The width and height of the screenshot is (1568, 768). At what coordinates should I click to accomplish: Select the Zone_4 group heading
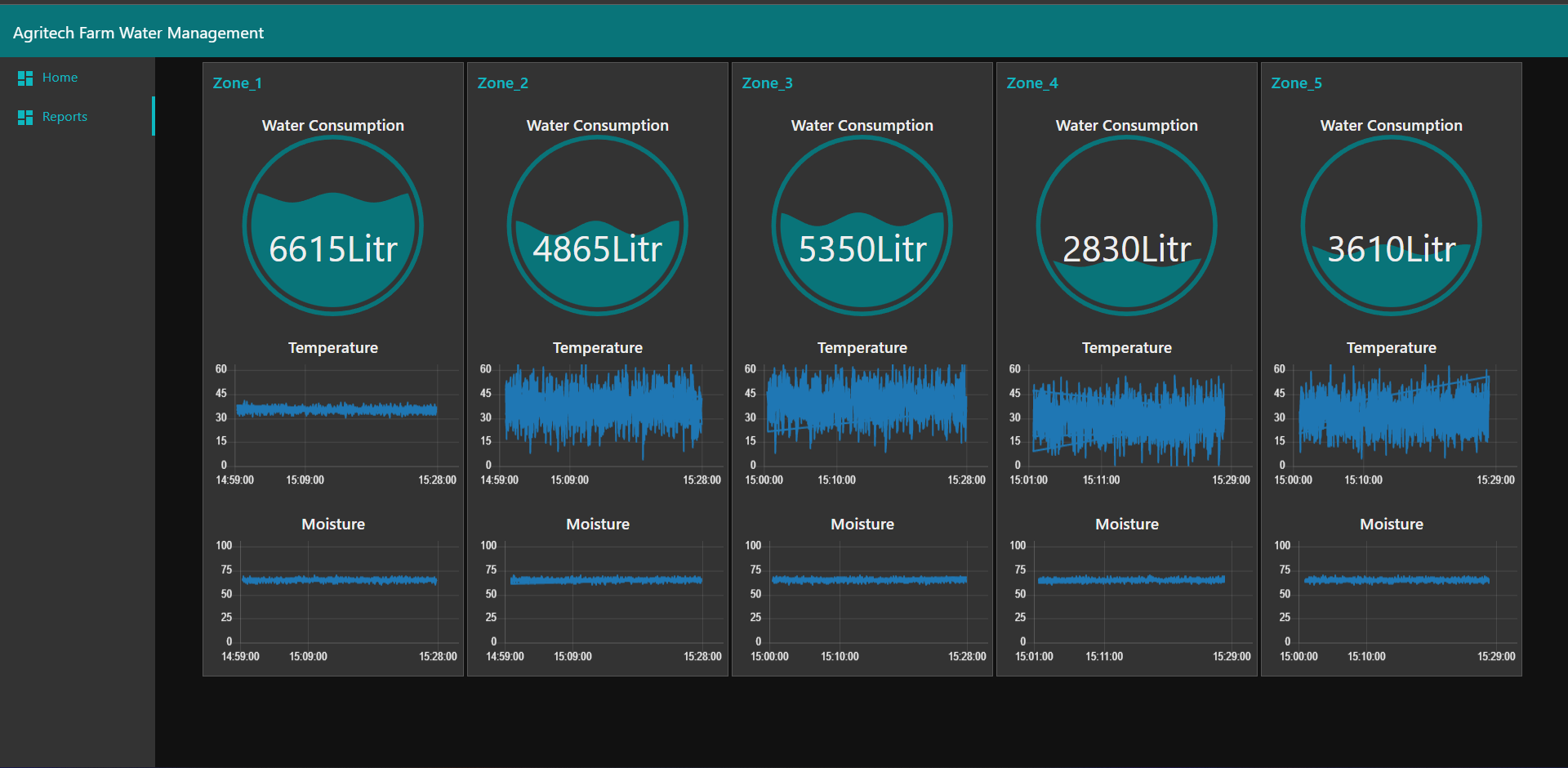(1031, 83)
